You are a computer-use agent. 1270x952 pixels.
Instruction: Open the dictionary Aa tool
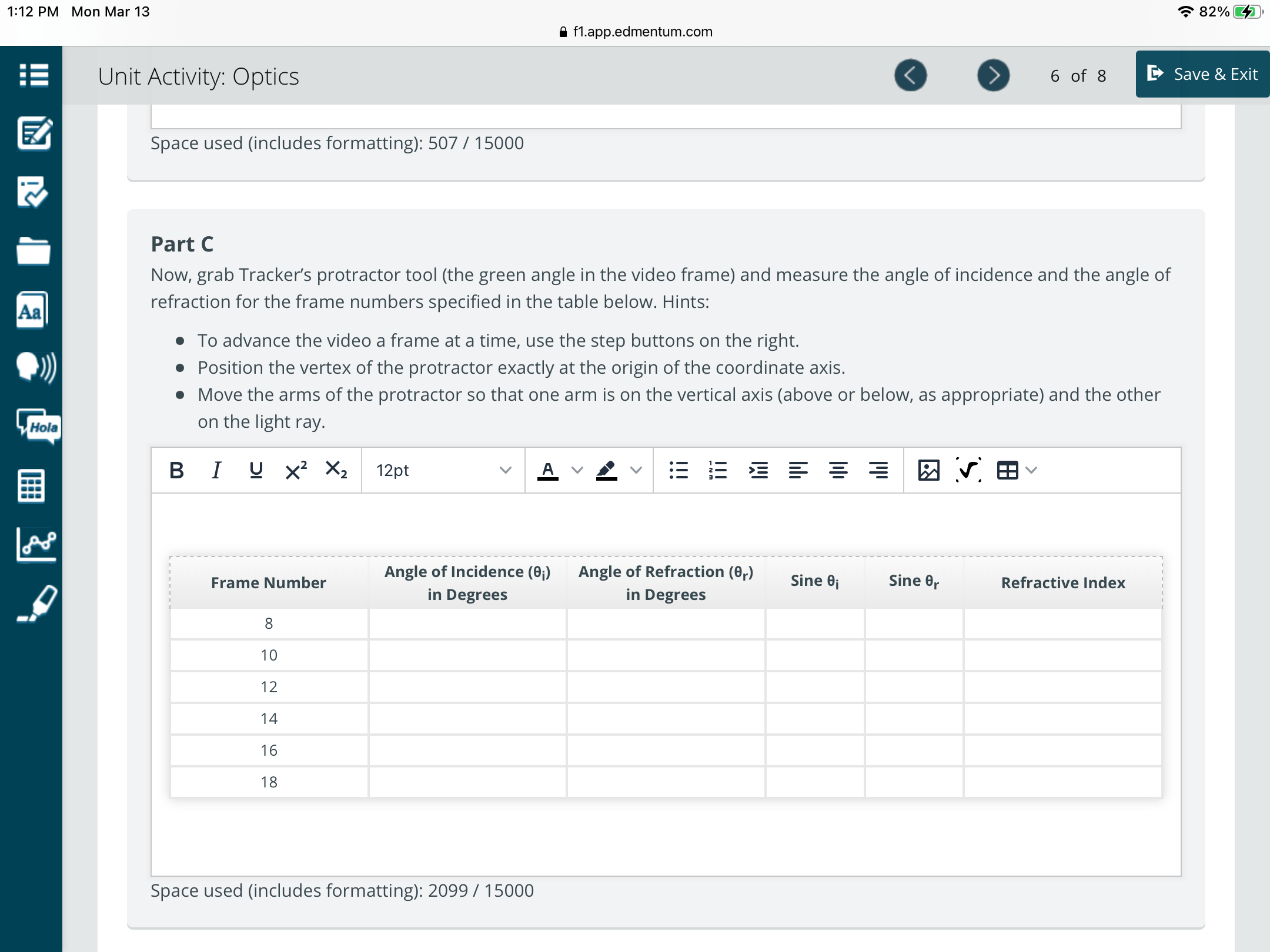pyautogui.click(x=32, y=310)
